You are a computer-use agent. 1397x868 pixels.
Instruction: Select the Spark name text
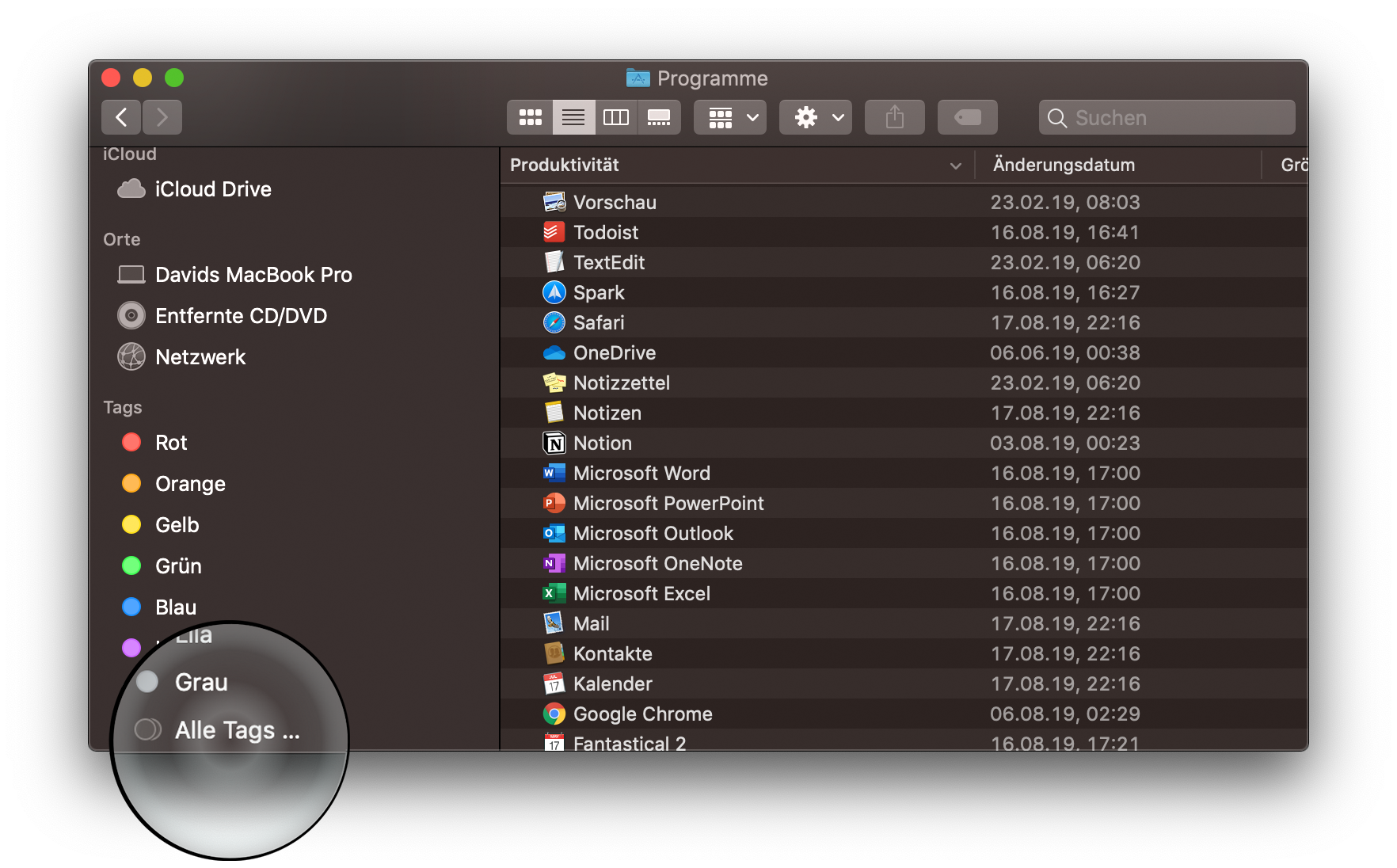click(599, 292)
